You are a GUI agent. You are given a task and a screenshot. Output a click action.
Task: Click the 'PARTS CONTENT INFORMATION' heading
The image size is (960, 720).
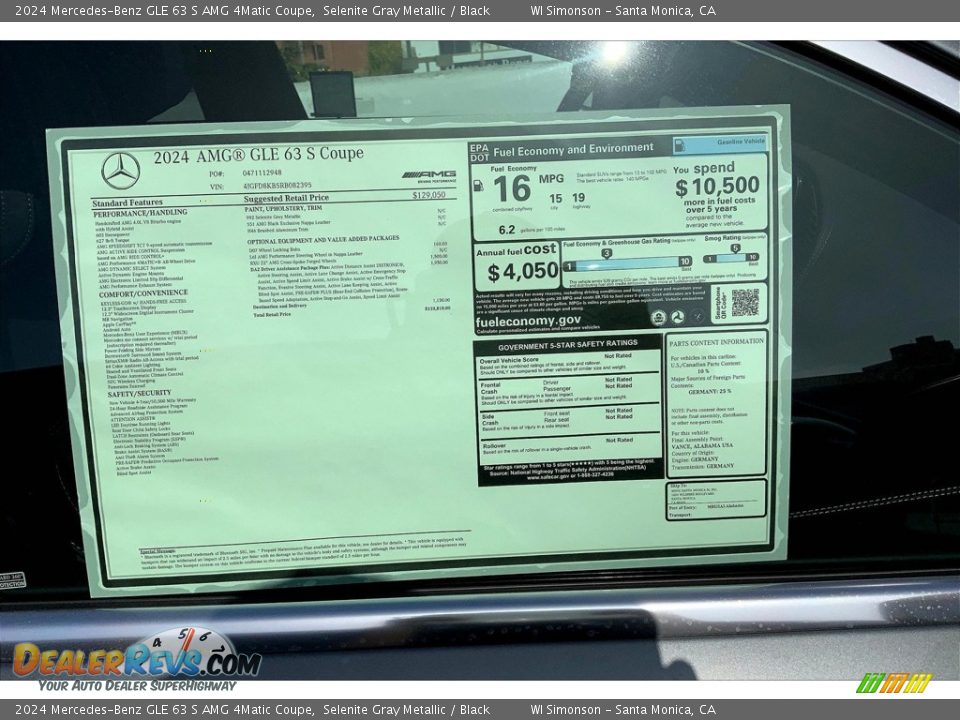(x=716, y=342)
